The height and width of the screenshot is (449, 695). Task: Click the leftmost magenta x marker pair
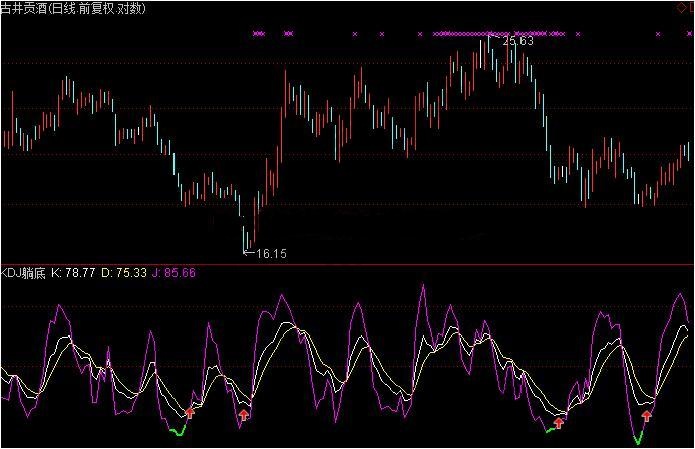click(260, 34)
